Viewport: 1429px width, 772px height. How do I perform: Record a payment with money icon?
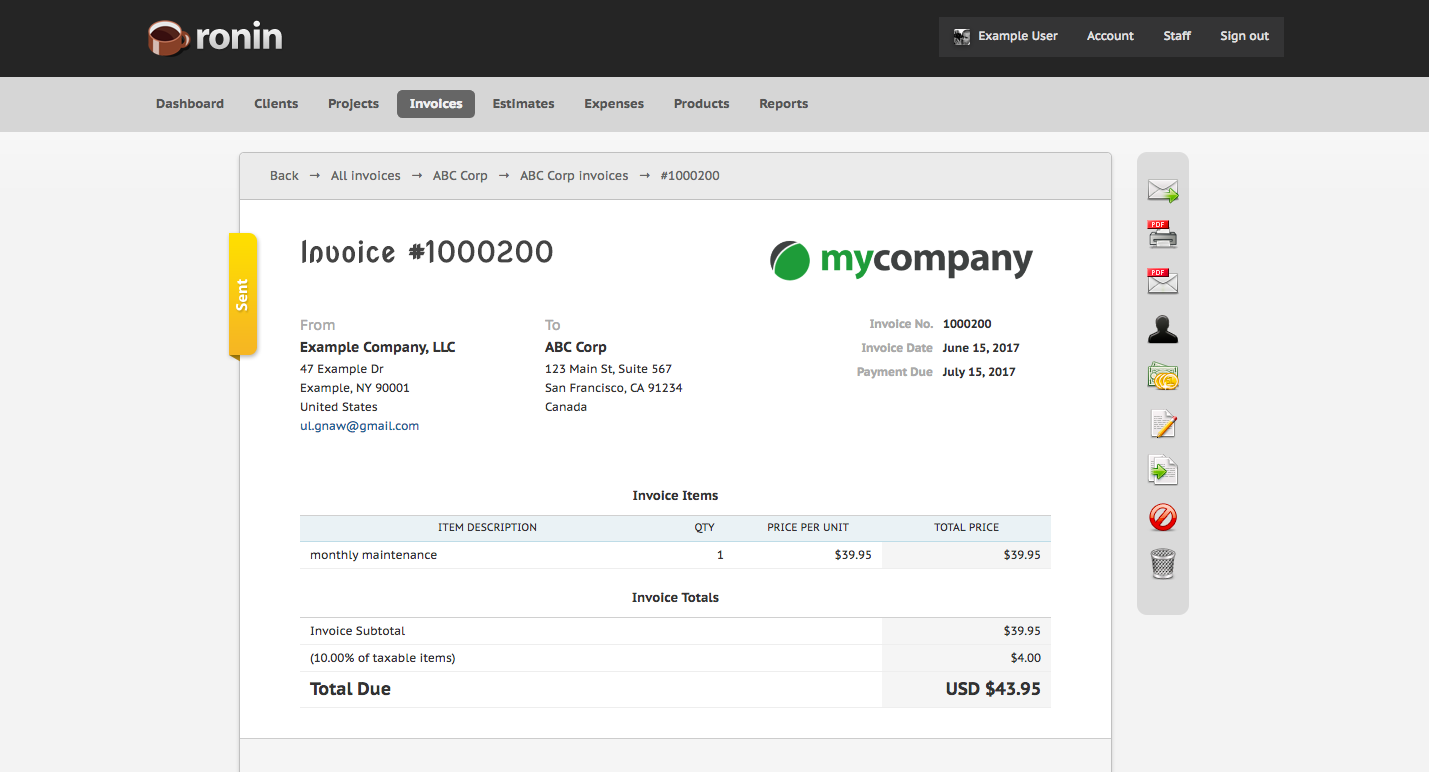point(1163,377)
